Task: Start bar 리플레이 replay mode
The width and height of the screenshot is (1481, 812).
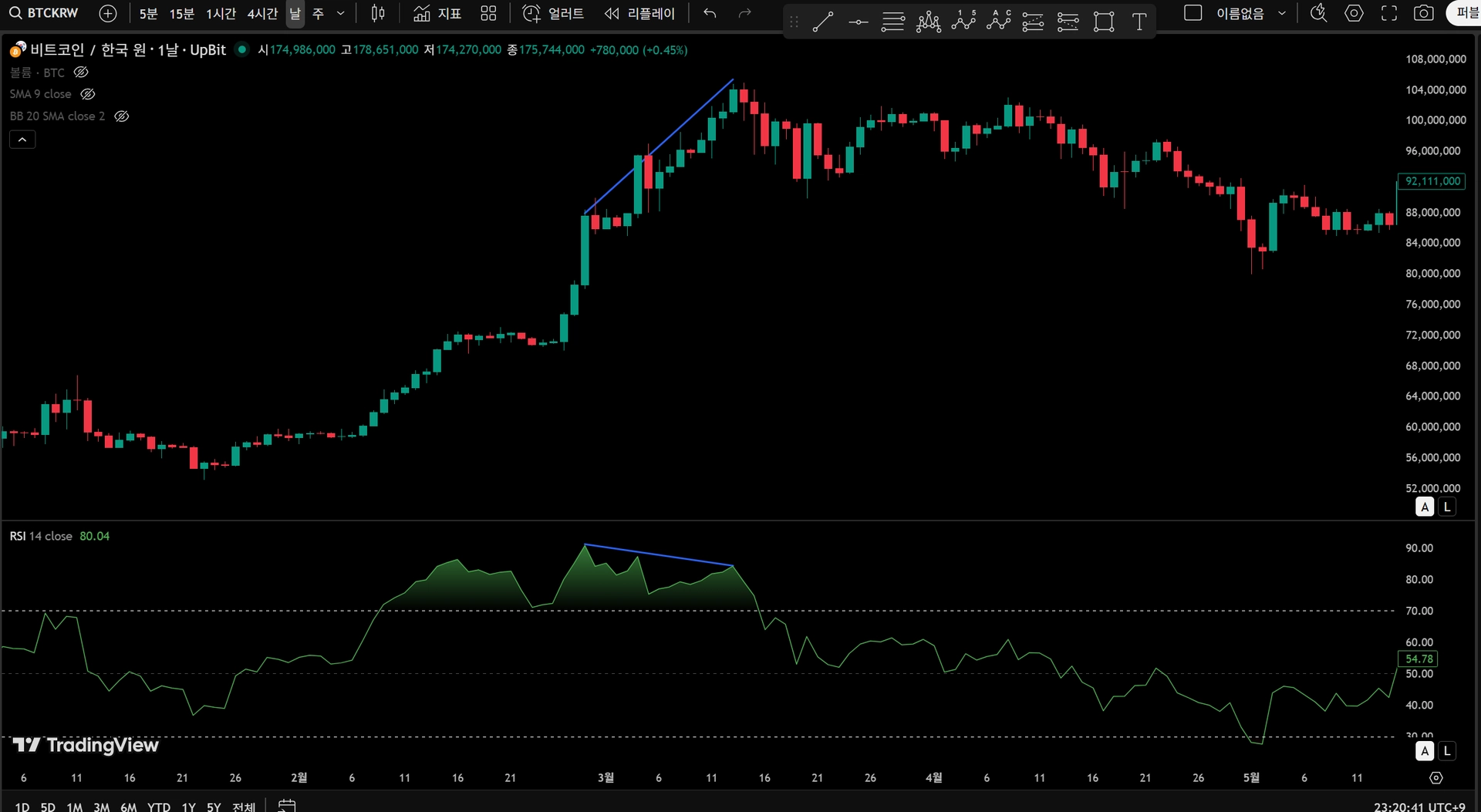Action: click(639, 13)
